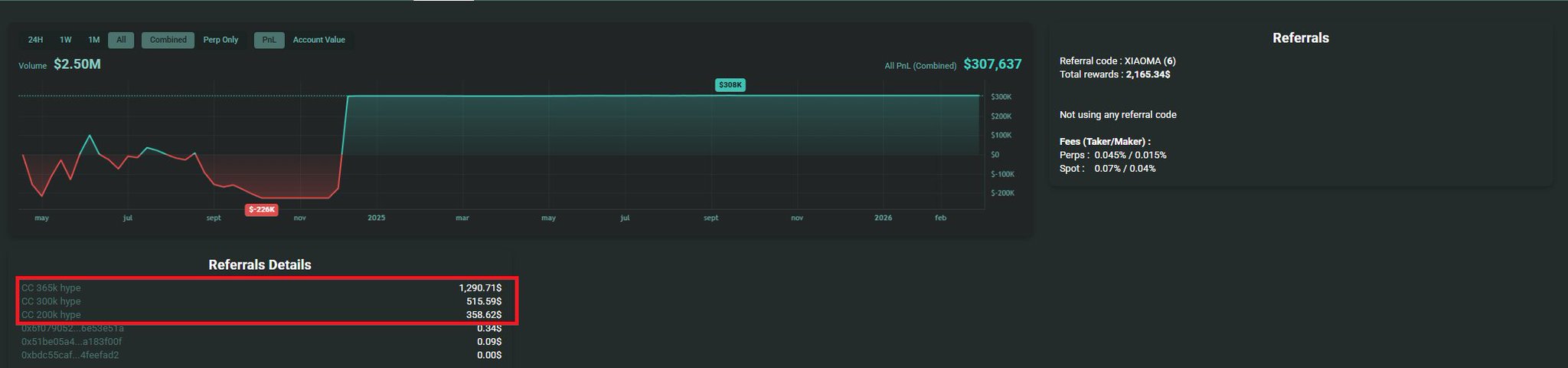Click the $308K peak marker
The image size is (1568, 368).
point(730,85)
